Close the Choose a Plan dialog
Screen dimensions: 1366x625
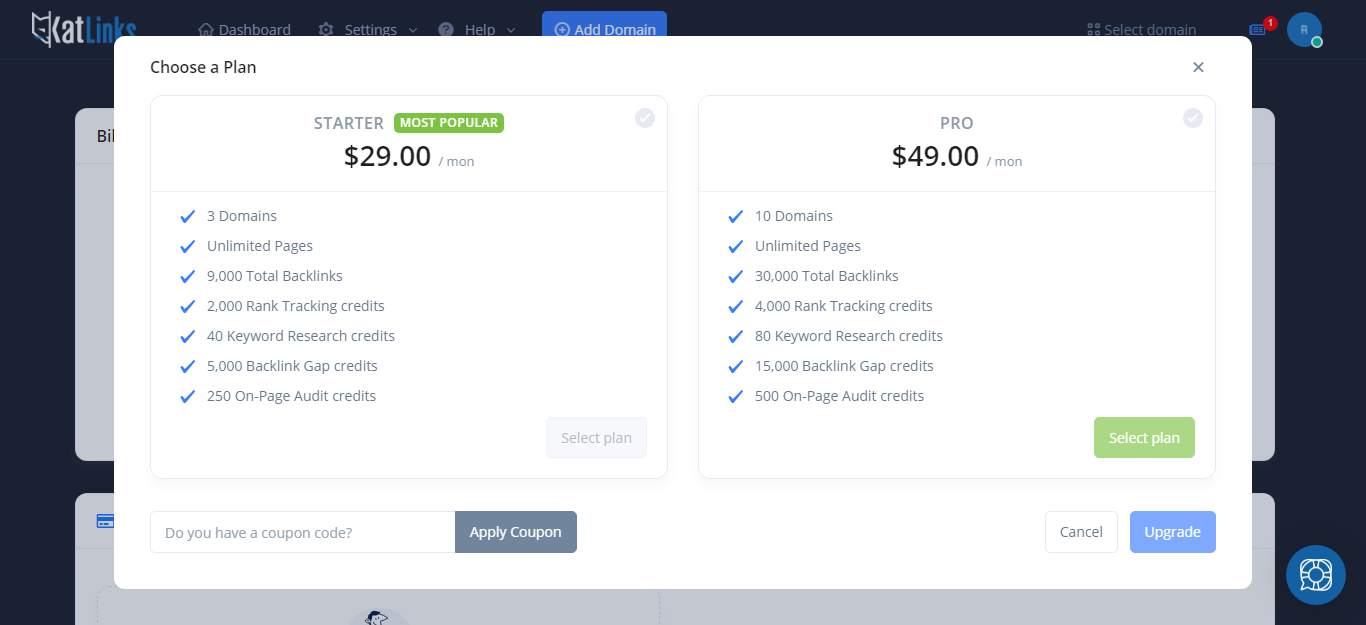coord(1198,67)
